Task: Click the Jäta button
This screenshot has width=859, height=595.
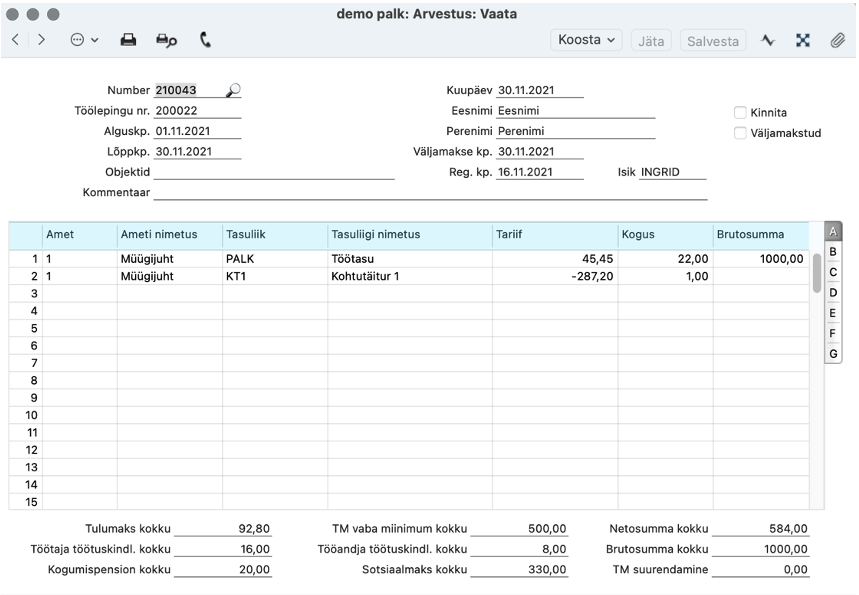Action: [651, 41]
